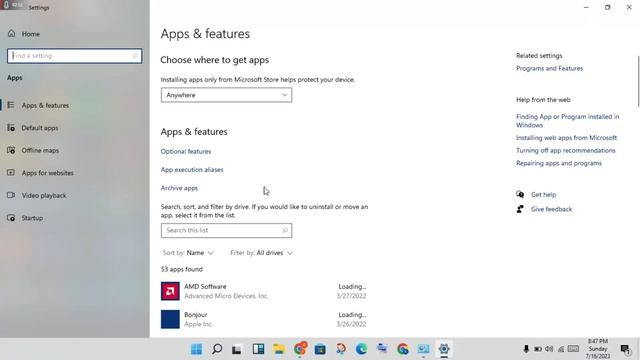Image resolution: width=640 pixels, height=360 pixels.
Task: Click the Get help chat icon
Action: [520, 194]
